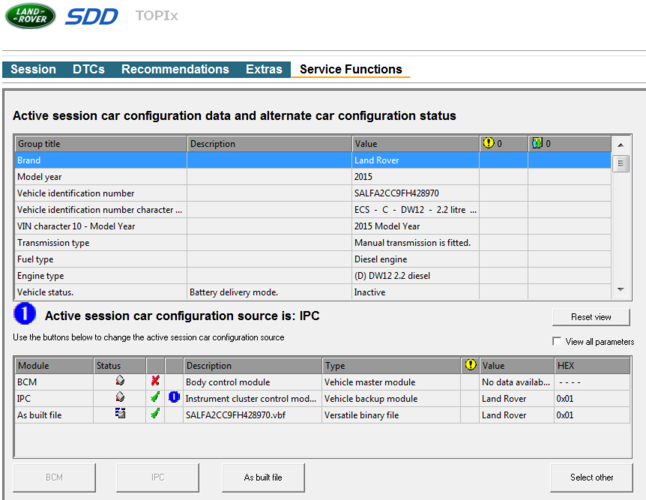Select the Brand row
The height and width of the screenshot is (500, 646).
tap(313, 160)
